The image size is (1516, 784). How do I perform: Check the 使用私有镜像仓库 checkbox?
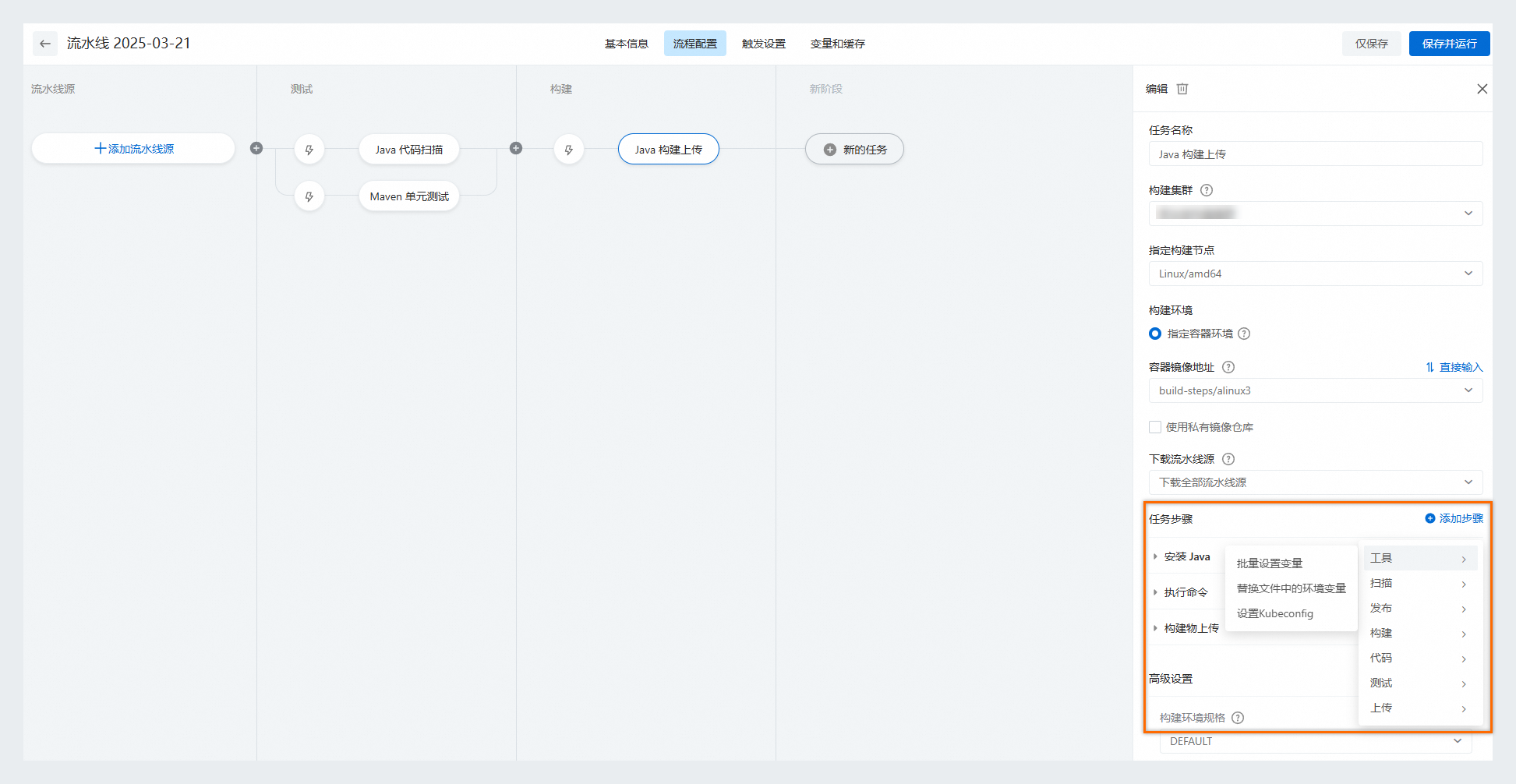point(1155,427)
